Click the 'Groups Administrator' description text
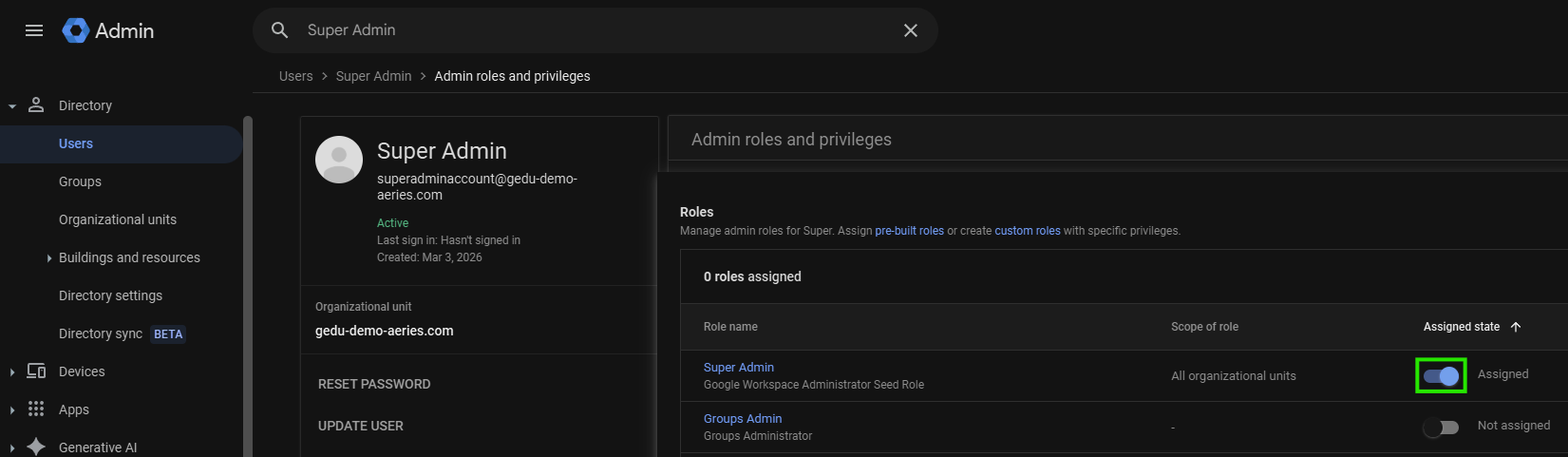 click(x=758, y=436)
